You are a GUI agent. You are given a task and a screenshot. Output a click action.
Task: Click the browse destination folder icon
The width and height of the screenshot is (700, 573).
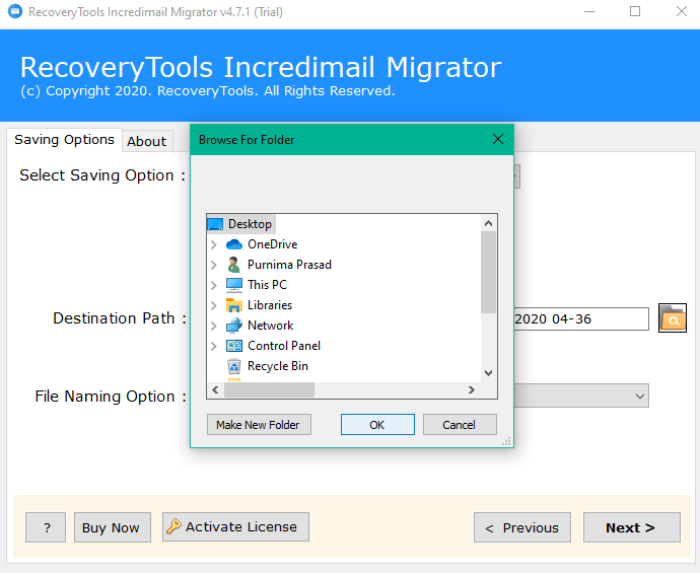coord(672,318)
